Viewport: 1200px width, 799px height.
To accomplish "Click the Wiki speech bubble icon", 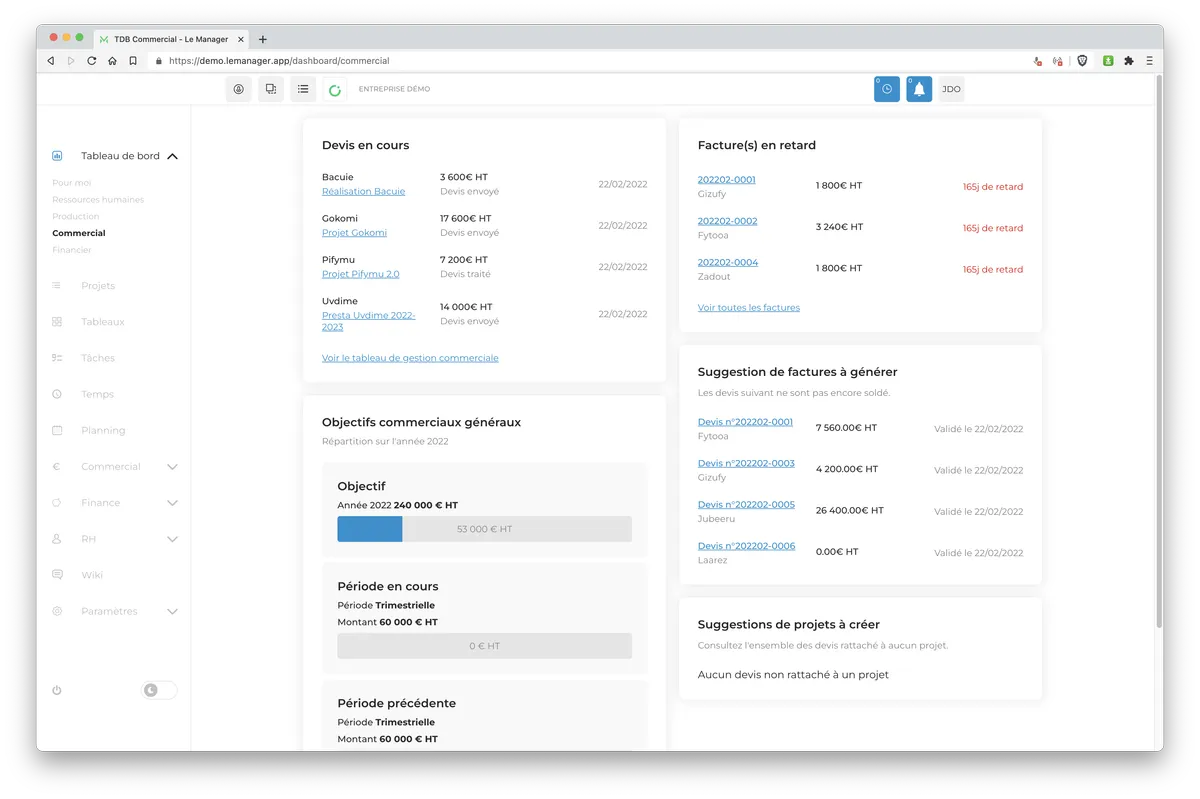I will click(x=57, y=575).
